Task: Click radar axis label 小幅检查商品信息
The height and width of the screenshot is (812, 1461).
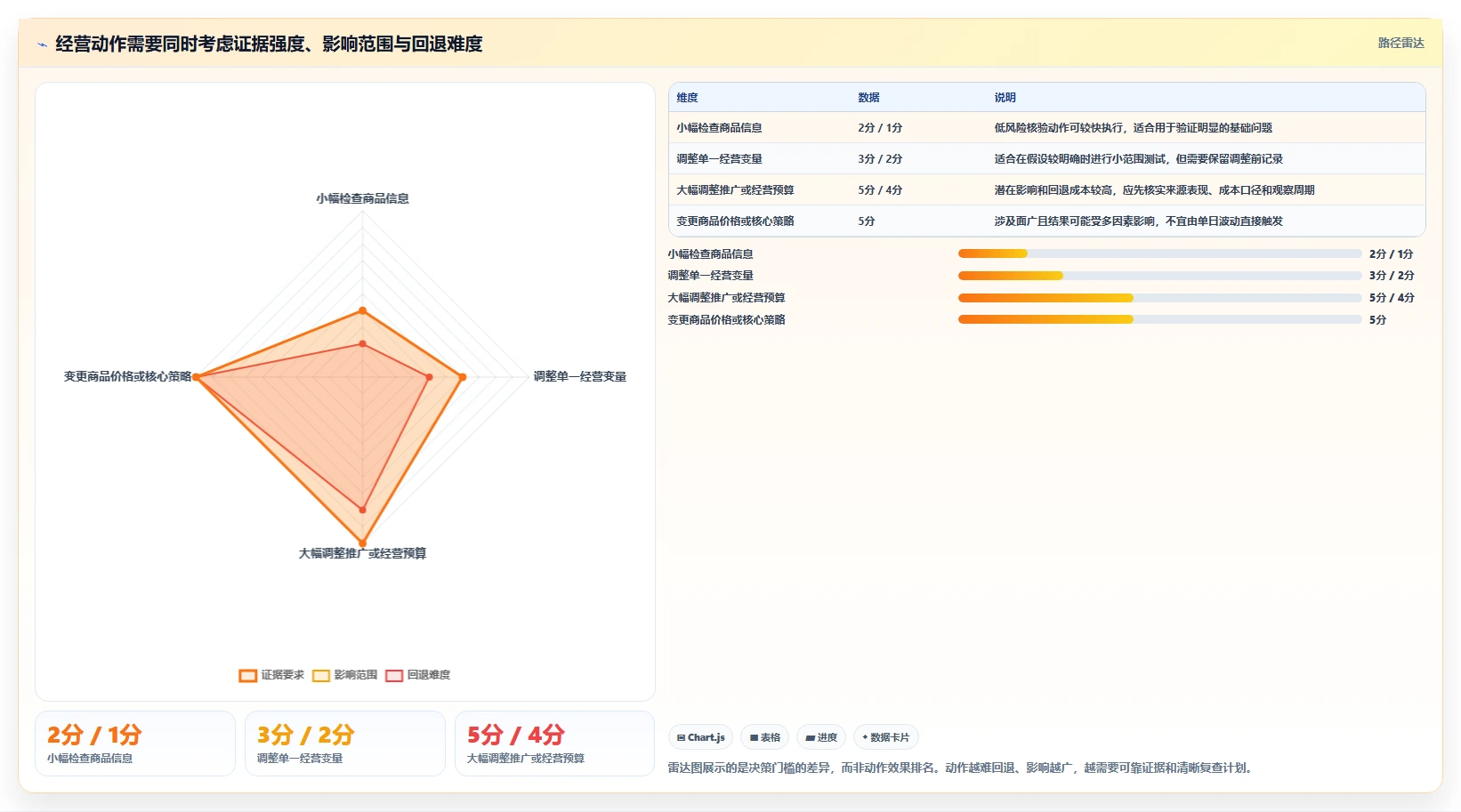Action: click(362, 198)
